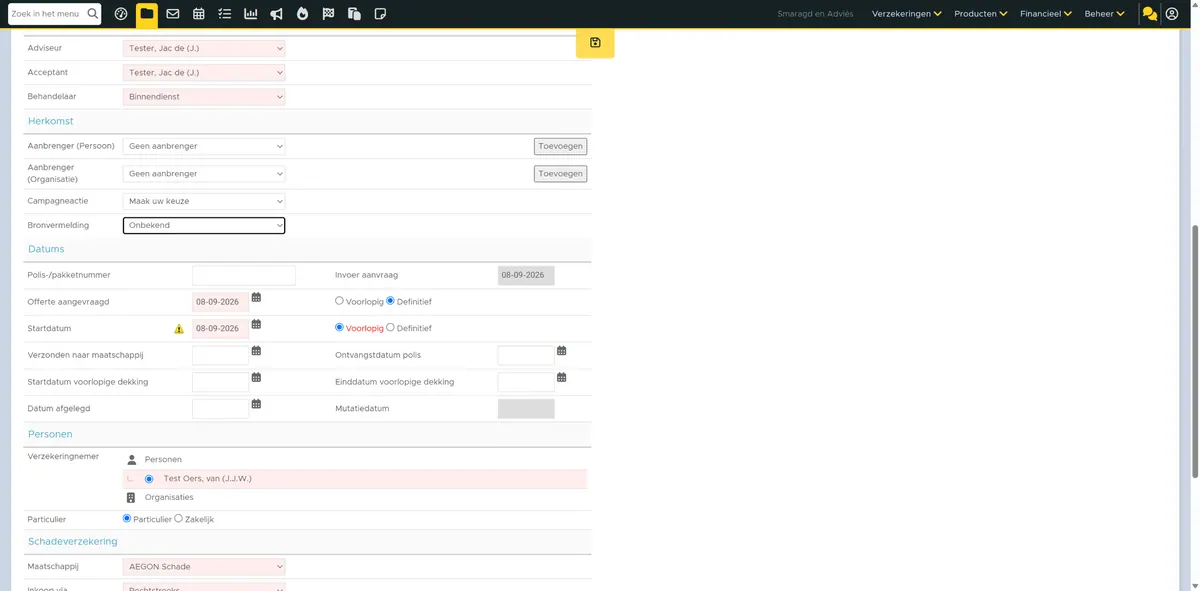Click Toevoegen for Aanbrenger (Organisatie)

pos(560,174)
